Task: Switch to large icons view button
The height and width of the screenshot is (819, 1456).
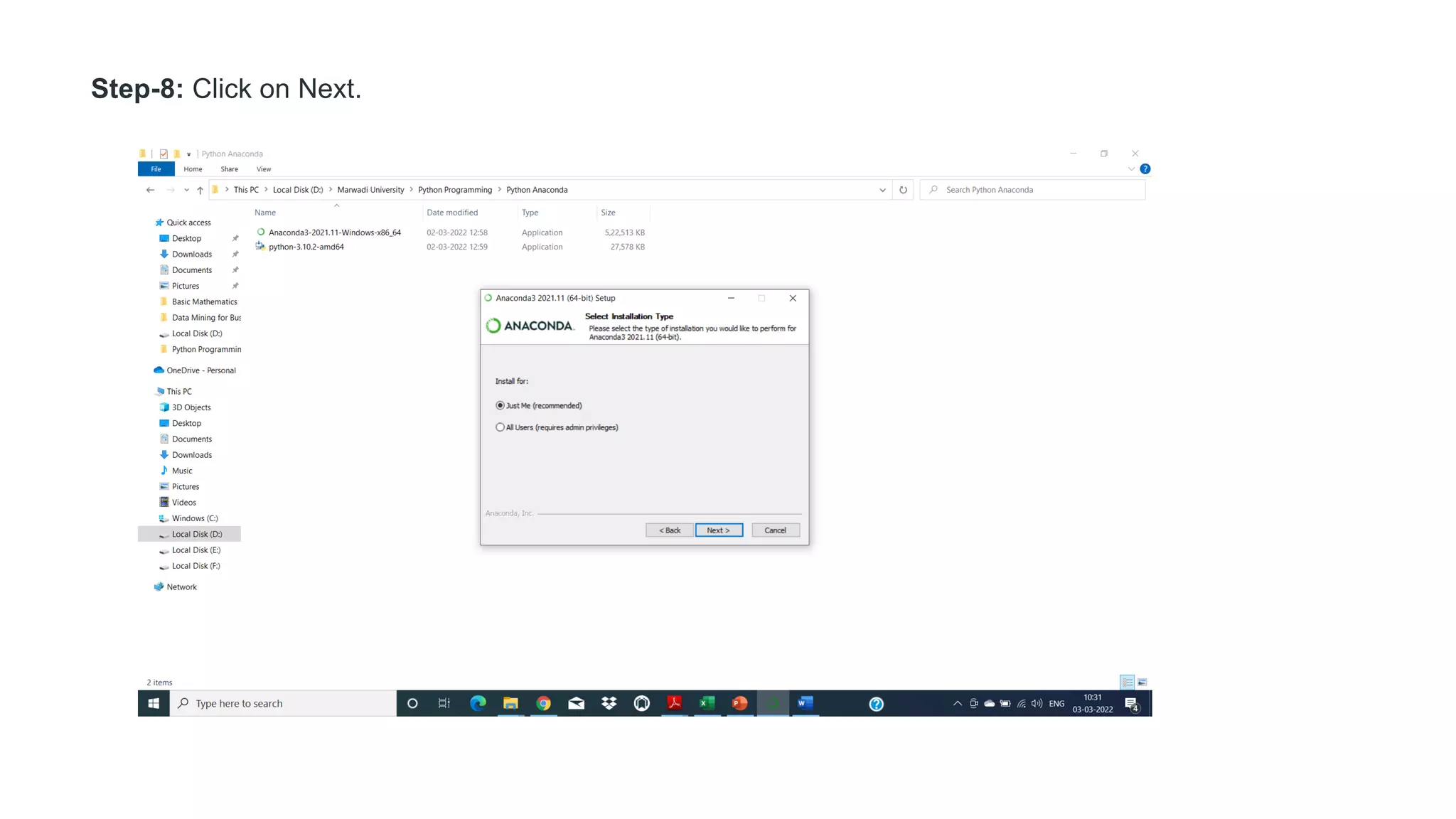Action: tap(1142, 682)
